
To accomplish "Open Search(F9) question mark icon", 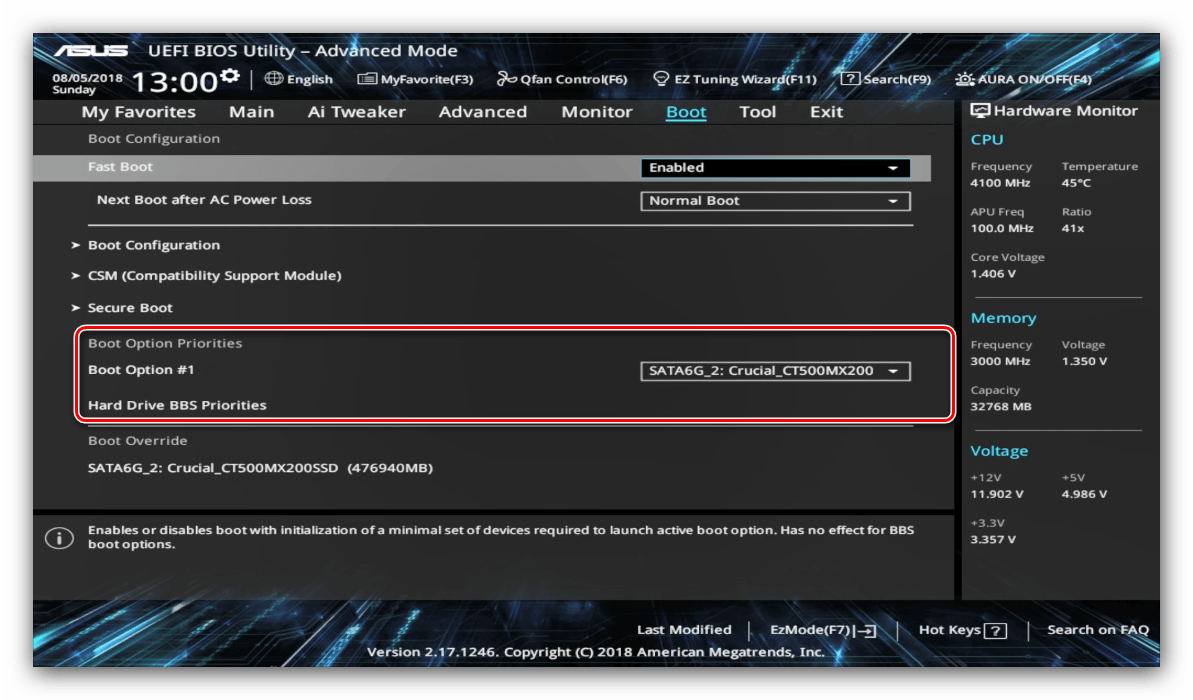I will click(850, 79).
